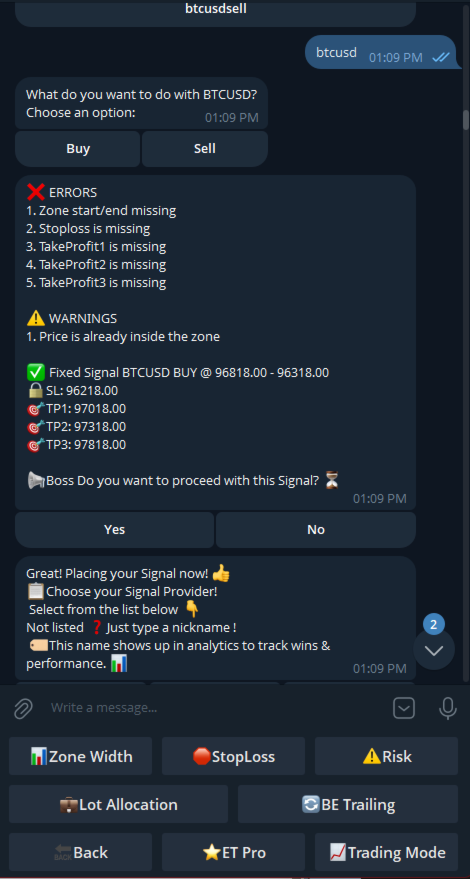The image size is (470, 879).
Task: Go Back in the bot menu
Action: point(80,852)
